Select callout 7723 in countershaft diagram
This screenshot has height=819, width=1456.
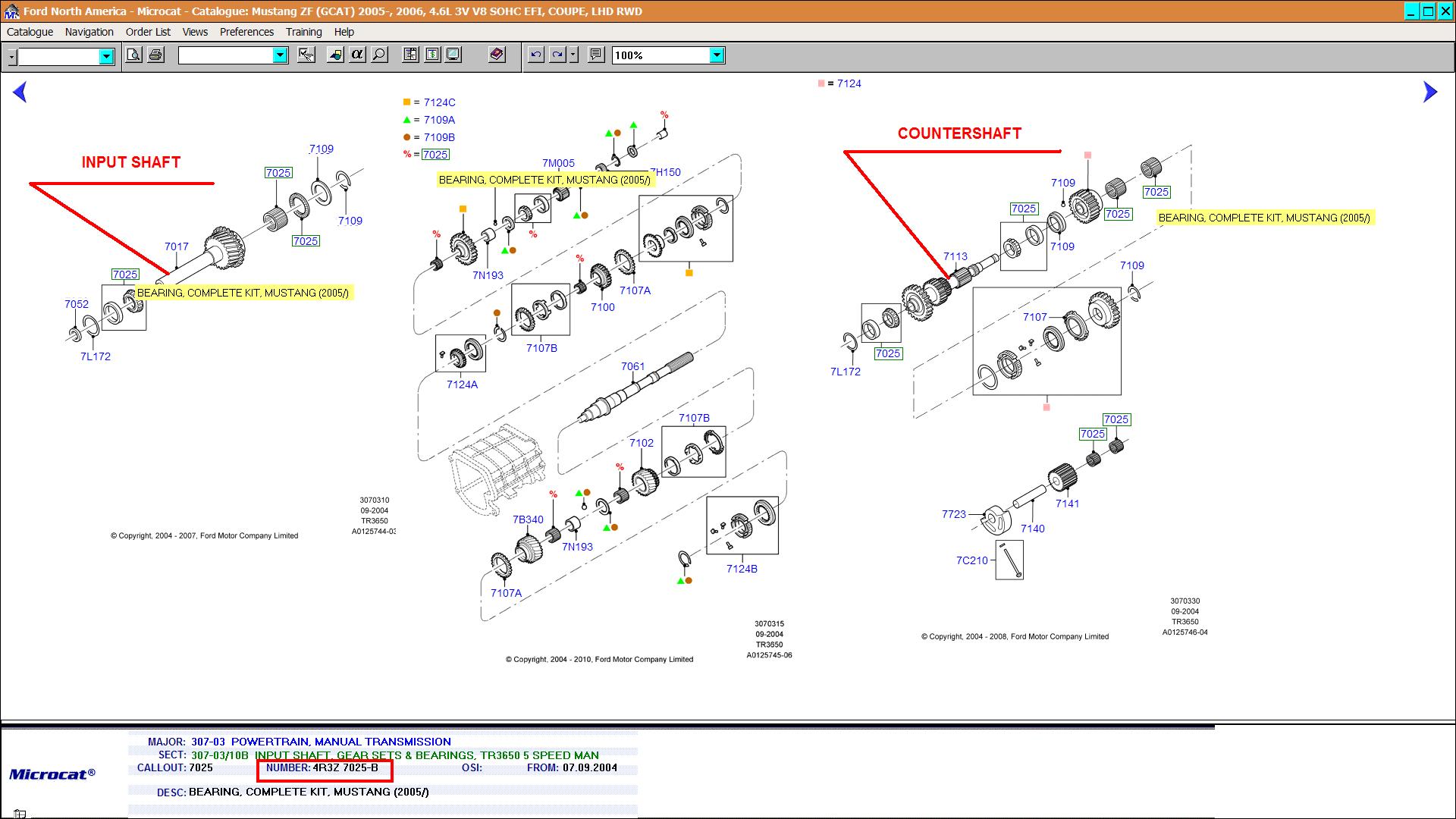(x=954, y=514)
